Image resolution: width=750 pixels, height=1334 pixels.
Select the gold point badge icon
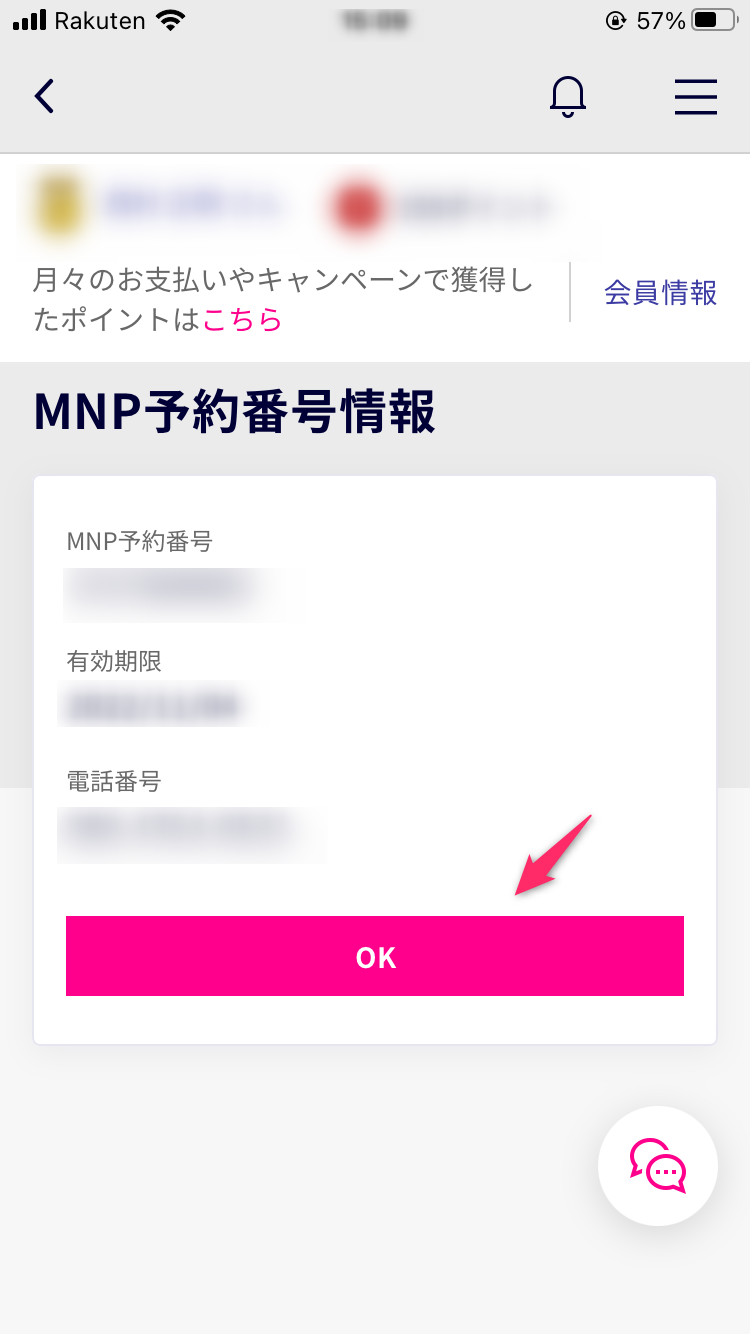tap(58, 207)
